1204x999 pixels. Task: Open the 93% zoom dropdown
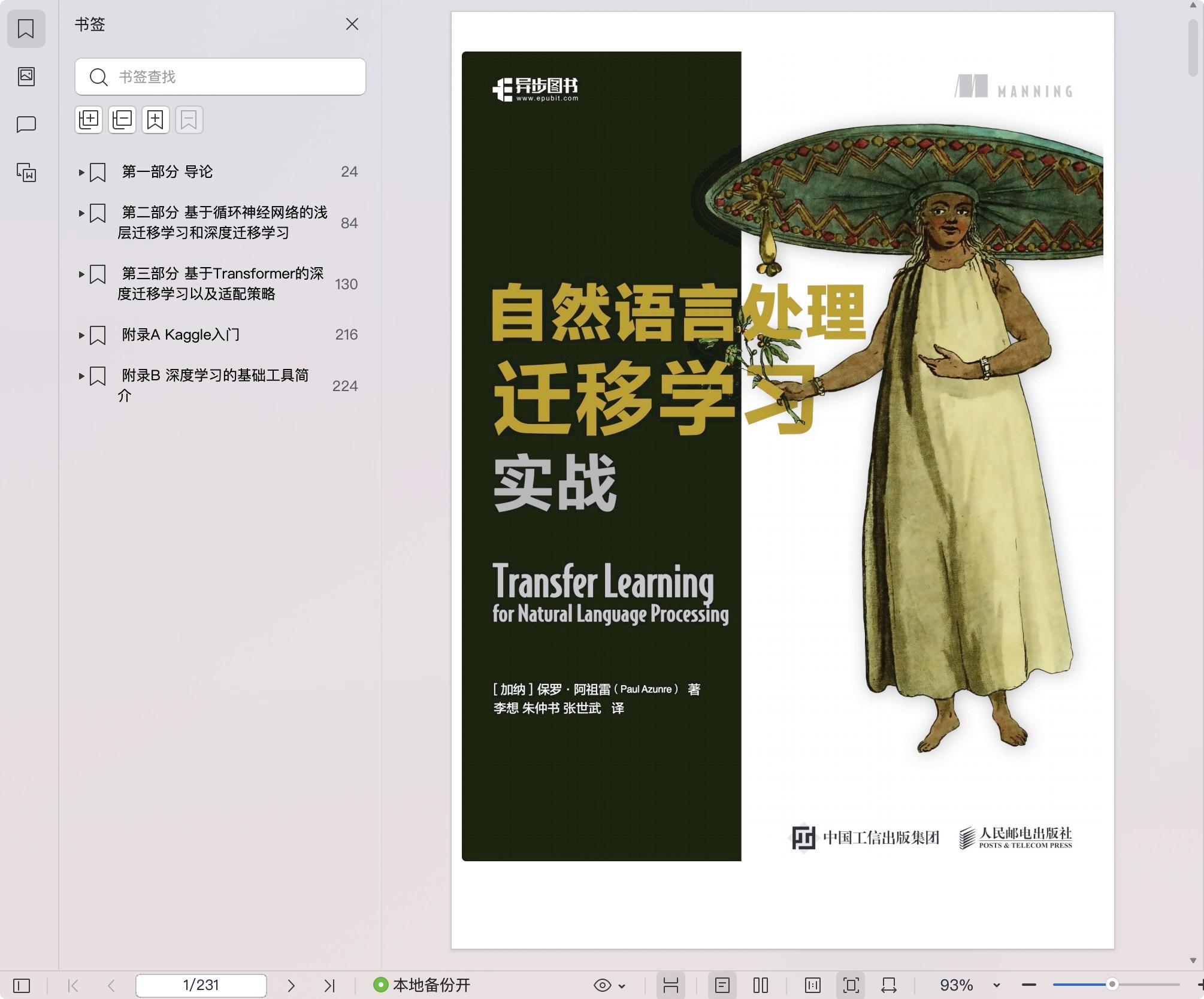997,986
